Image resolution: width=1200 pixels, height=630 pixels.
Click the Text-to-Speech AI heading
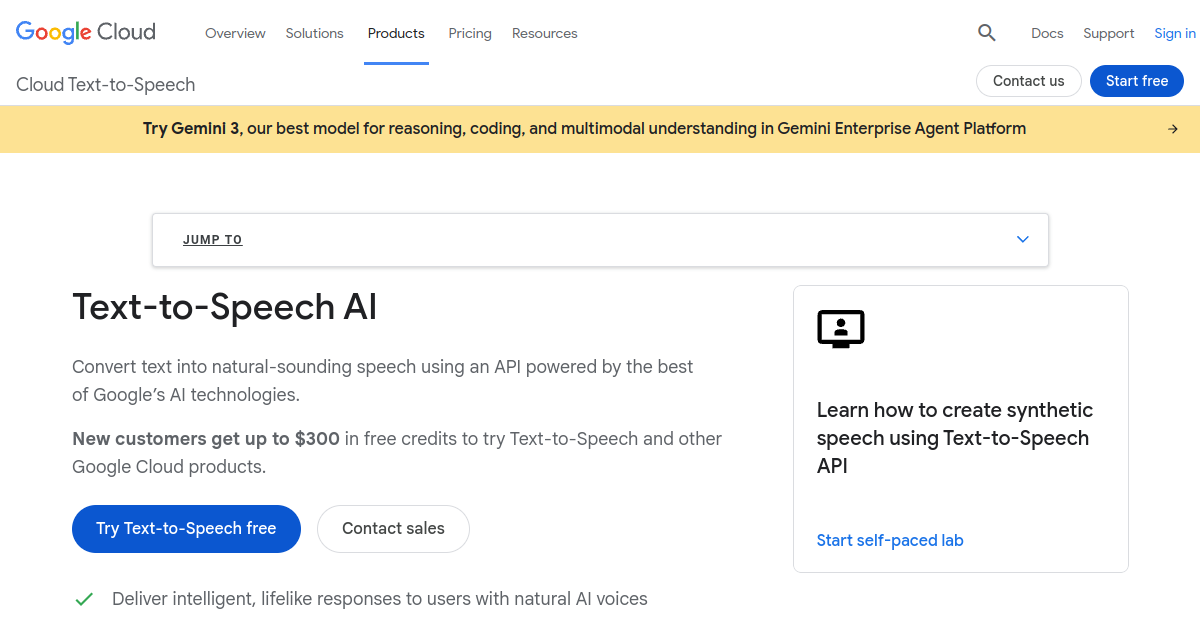(x=225, y=306)
